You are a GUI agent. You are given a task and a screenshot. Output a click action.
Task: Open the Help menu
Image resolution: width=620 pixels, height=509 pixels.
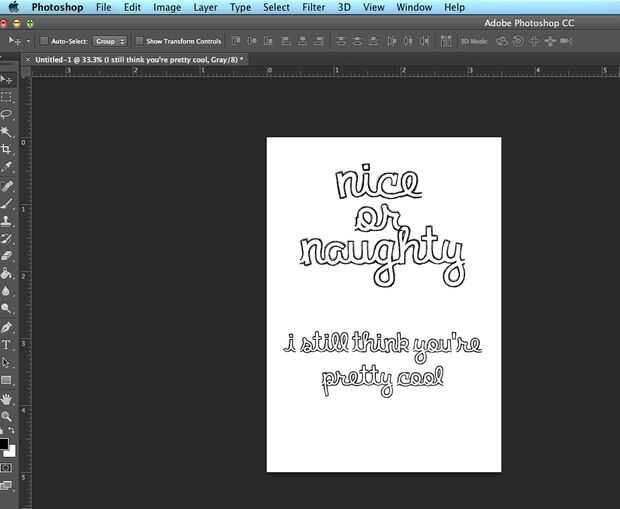tap(454, 7)
